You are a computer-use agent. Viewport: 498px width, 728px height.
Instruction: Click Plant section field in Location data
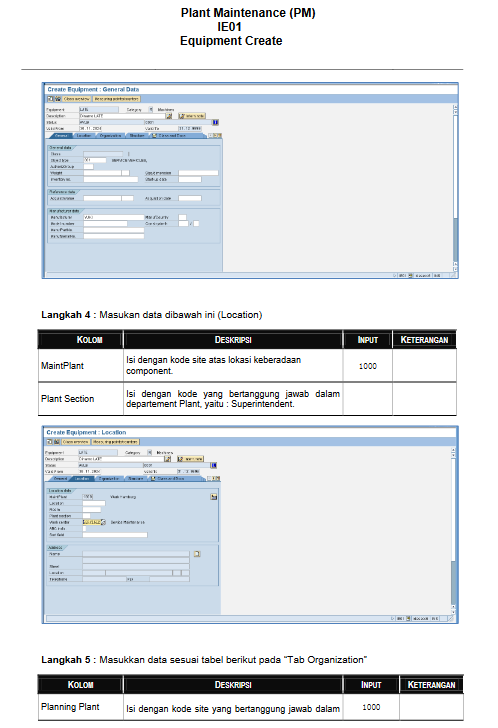(x=86, y=516)
